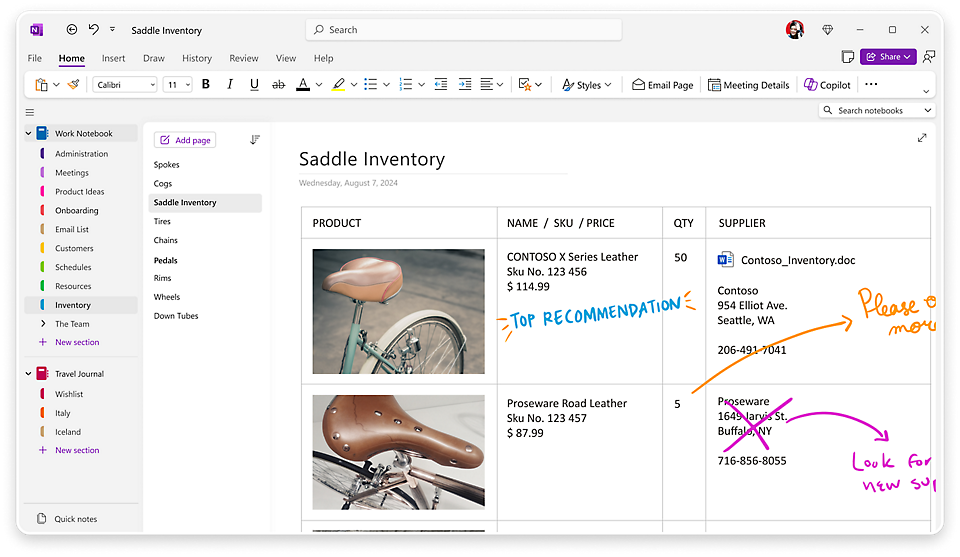Open the Insert ribbon tab
Viewport: 960px width, 557px height.
pyautogui.click(x=113, y=58)
